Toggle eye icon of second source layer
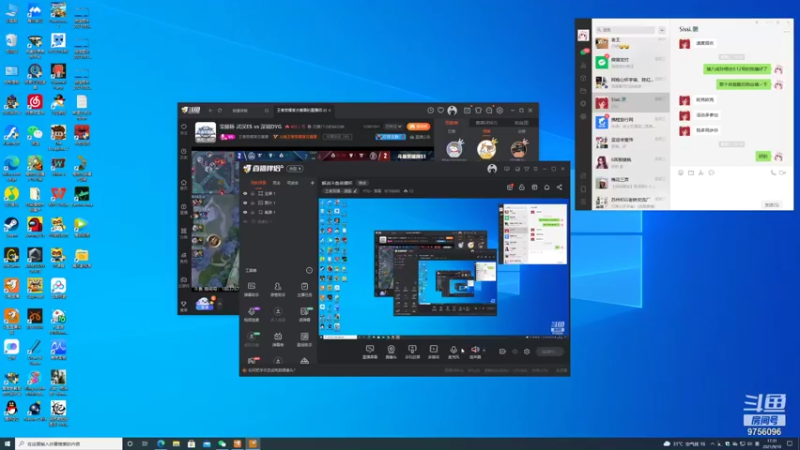The height and width of the screenshot is (450, 800). pos(245,203)
